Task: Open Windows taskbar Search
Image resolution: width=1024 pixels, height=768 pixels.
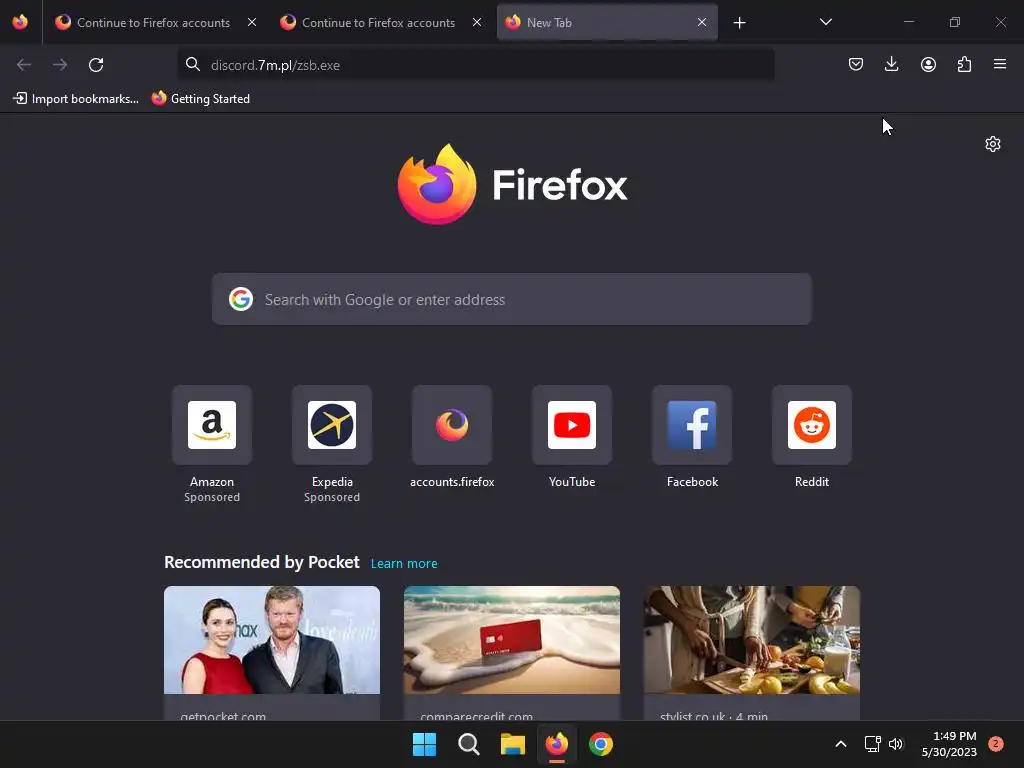Action: (468, 744)
